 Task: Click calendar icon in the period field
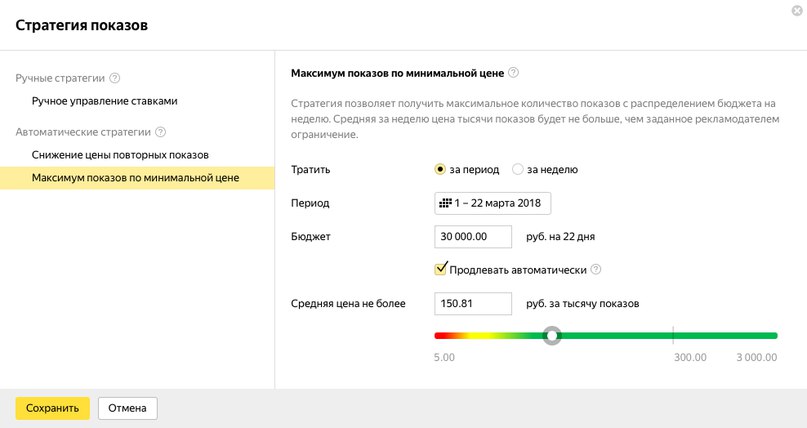[x=445, y=203]
